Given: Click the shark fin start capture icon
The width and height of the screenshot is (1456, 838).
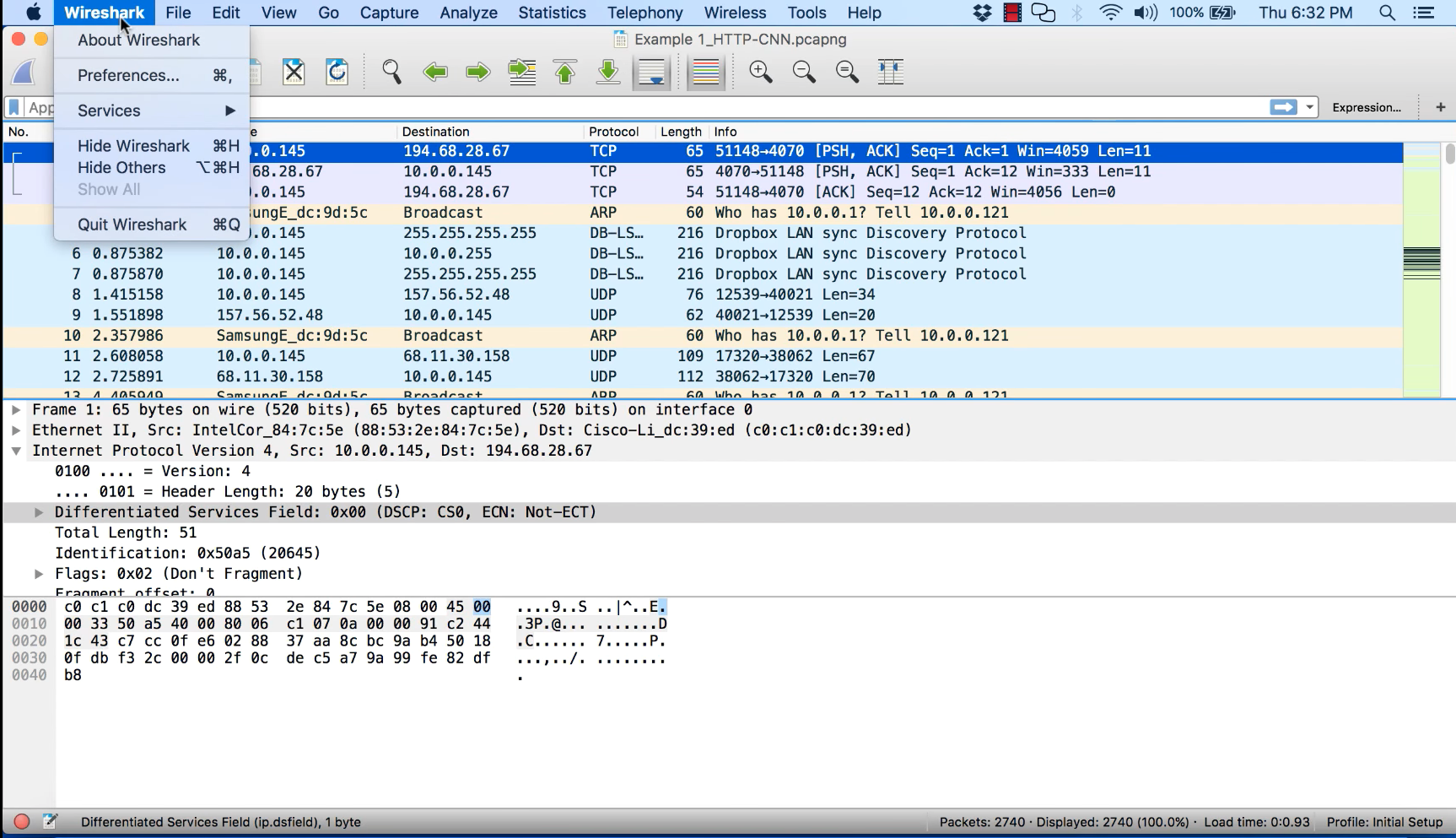Looking at the screenshot, I should [24, 72].
